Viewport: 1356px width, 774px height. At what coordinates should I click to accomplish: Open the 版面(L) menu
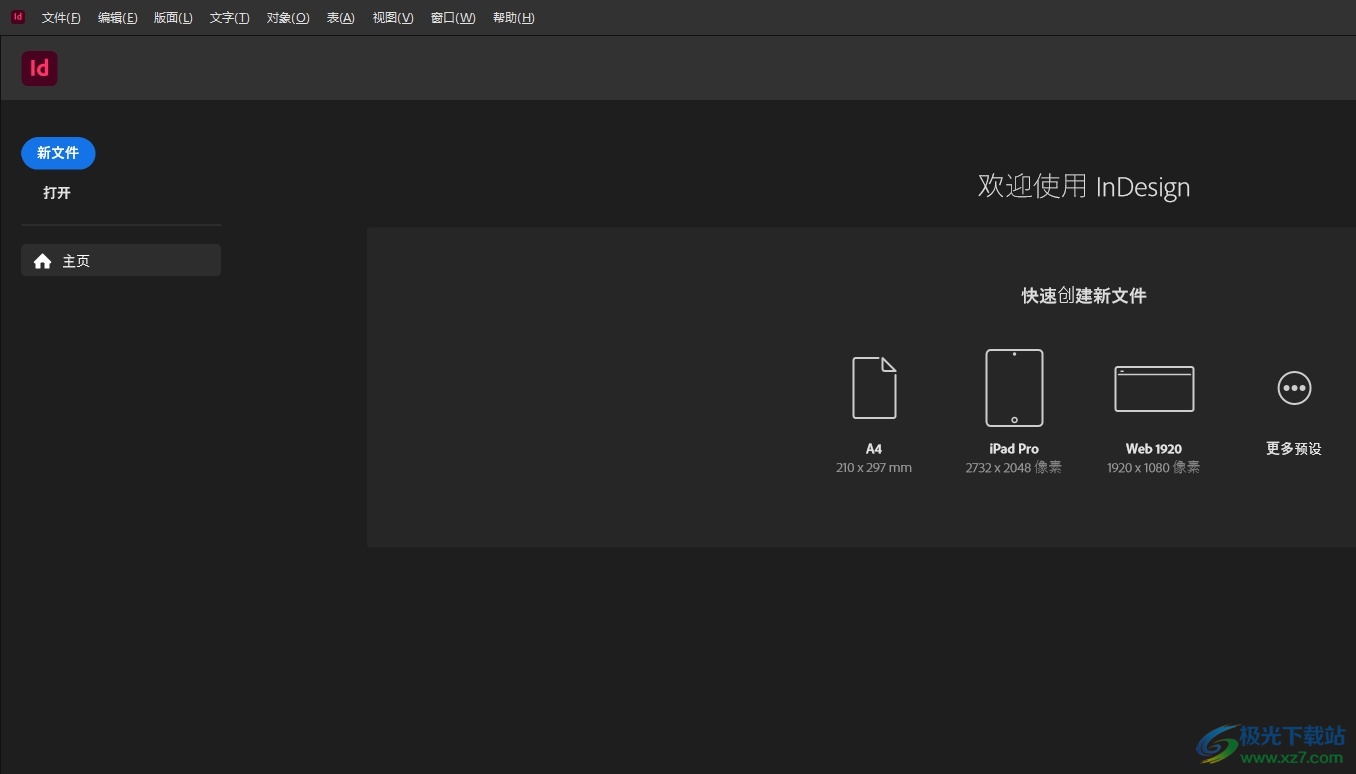[173, 18]
